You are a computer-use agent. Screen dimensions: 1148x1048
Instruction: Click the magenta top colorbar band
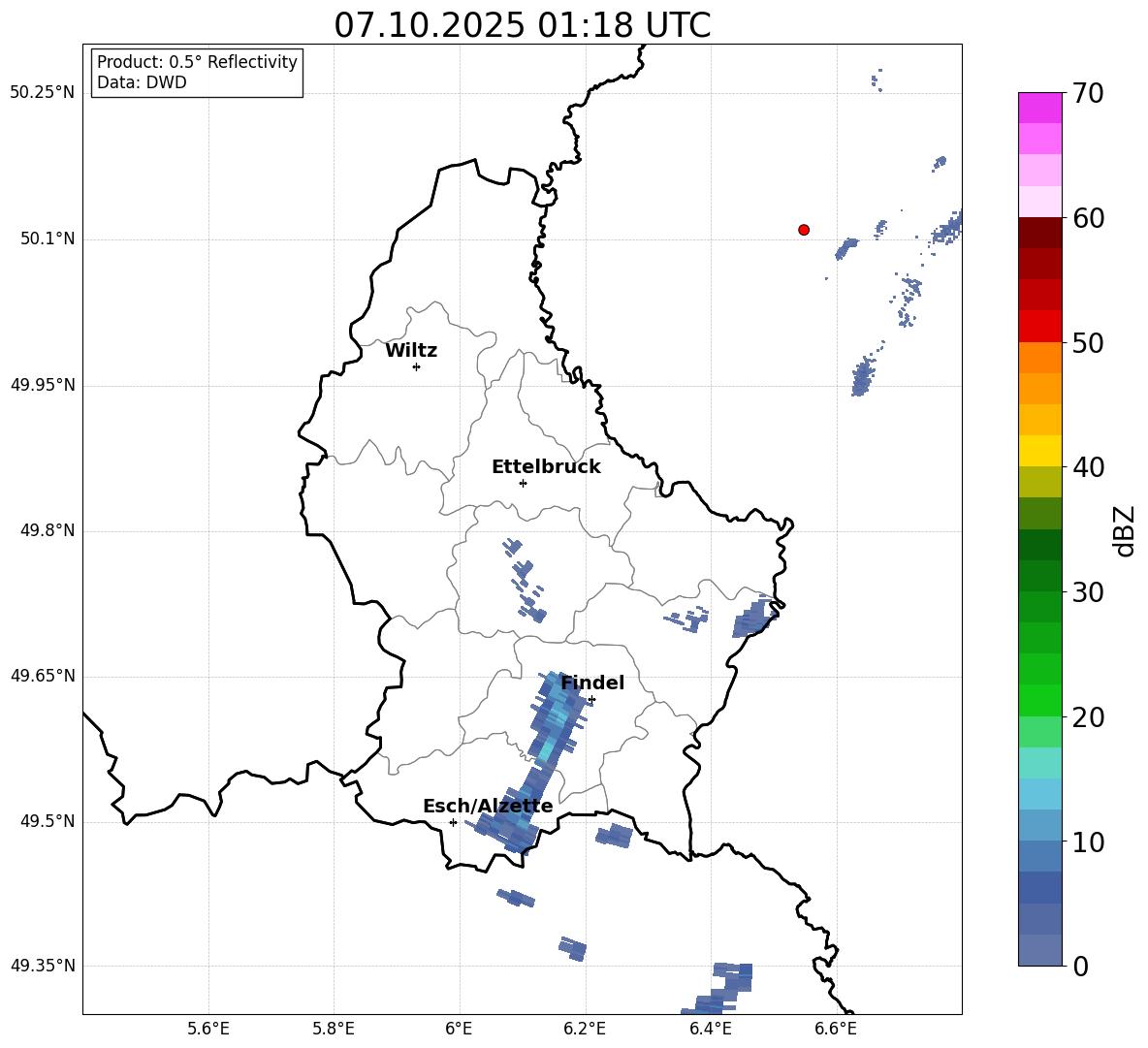[1040, 108]
